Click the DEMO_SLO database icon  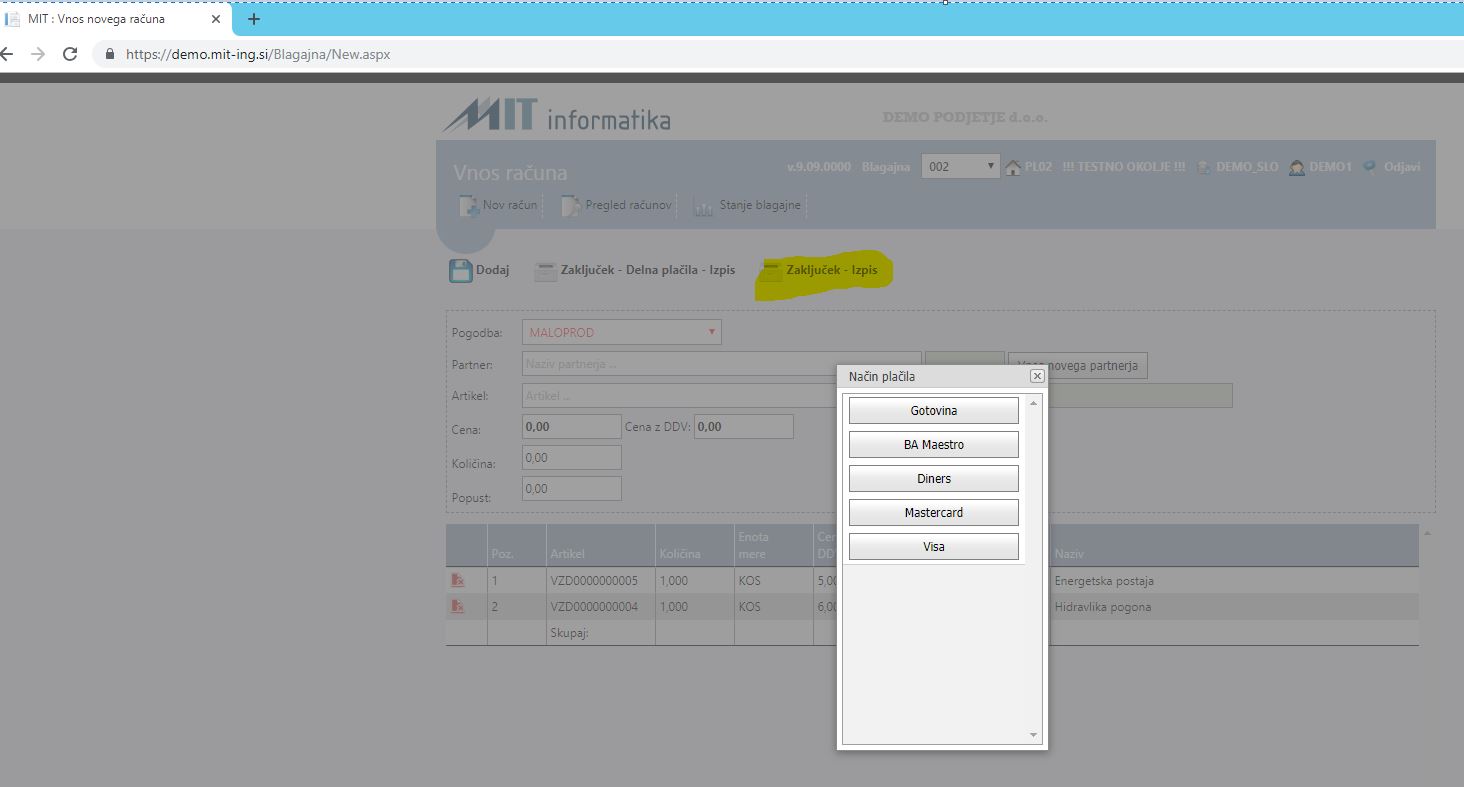(1205, 167)
